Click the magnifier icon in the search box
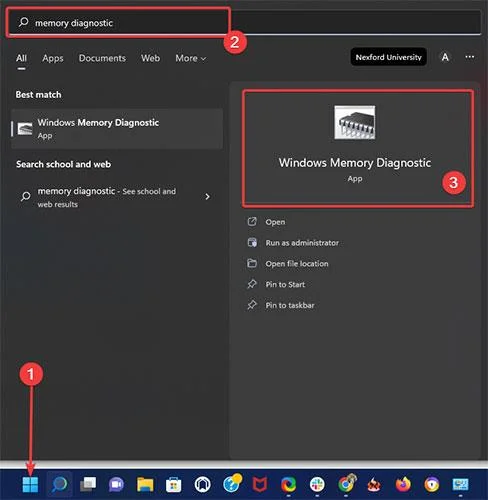The image size is (488, 500). [23, 22]
